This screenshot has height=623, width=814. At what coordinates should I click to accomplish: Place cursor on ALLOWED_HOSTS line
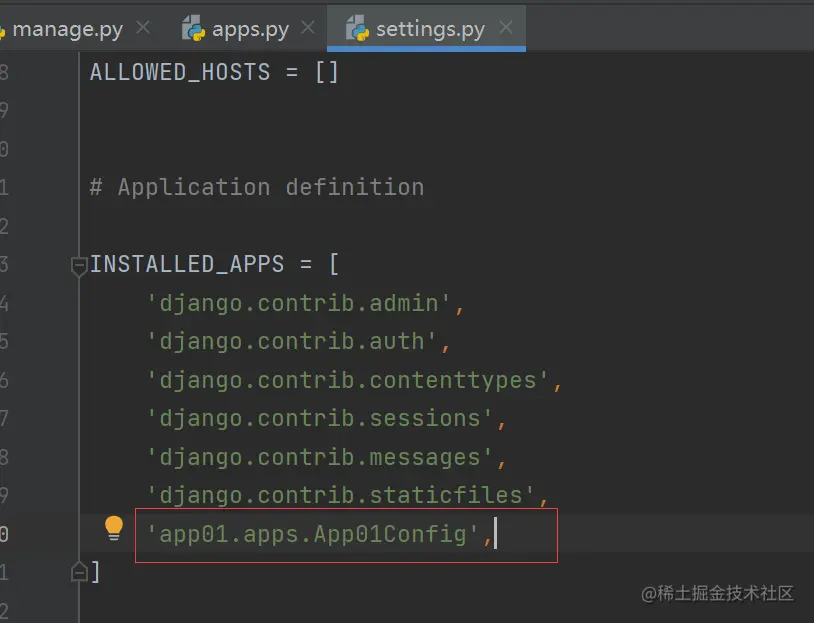pyautogui.click(x=214, y=72)
